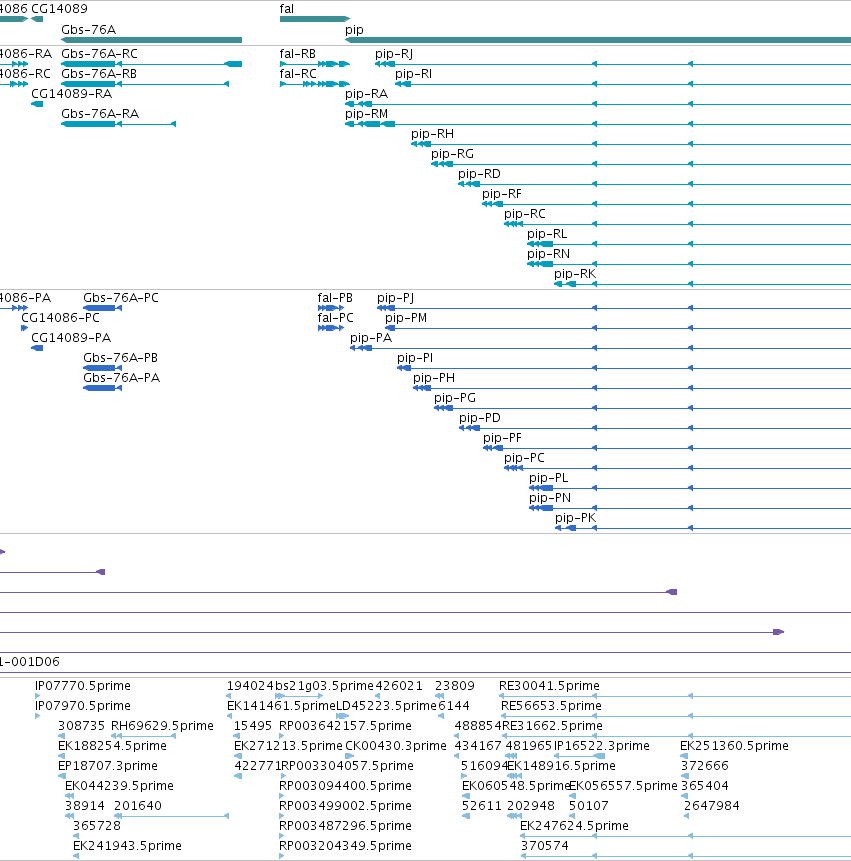Click feature EP18707.3prime

point(108,766)
